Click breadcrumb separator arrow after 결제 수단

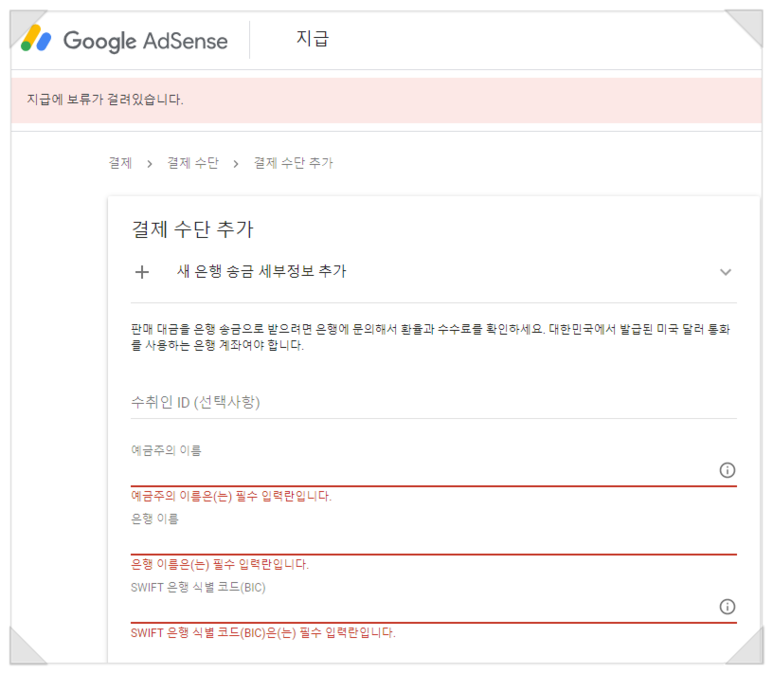(236, 164)
